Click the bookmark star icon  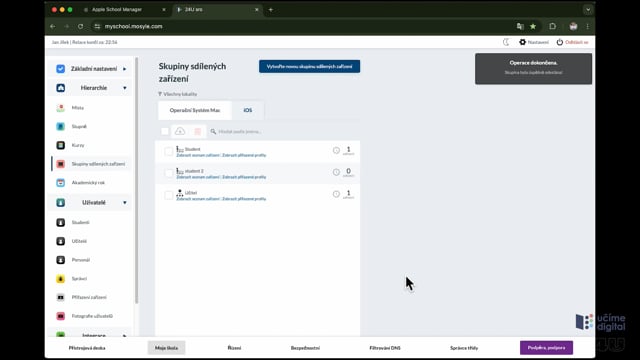coord(533,26)
